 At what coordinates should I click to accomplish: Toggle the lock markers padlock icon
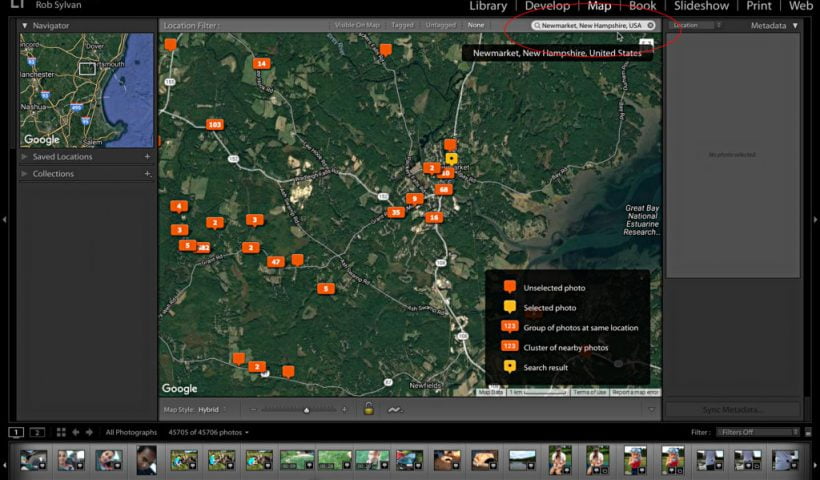369,409
